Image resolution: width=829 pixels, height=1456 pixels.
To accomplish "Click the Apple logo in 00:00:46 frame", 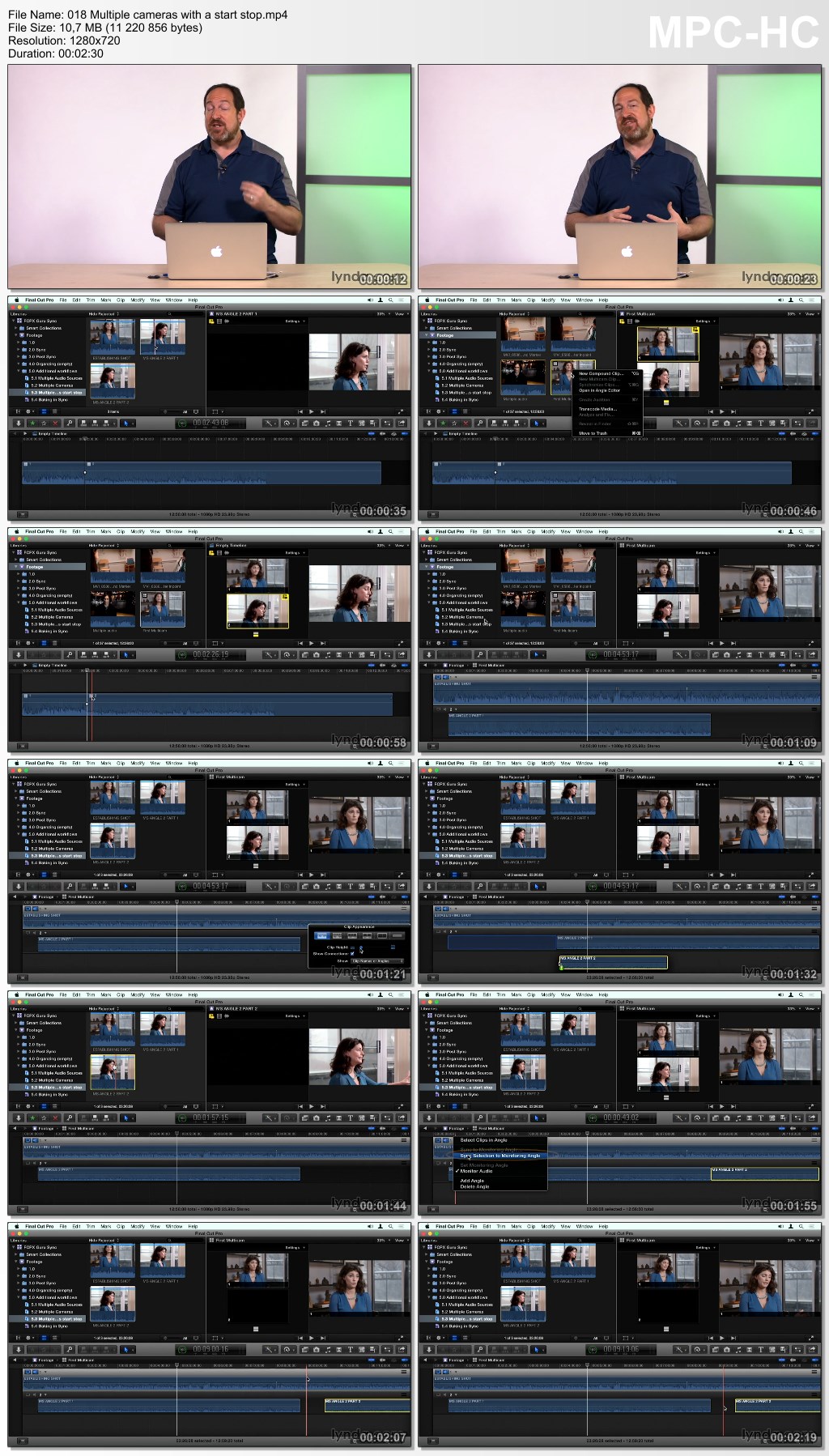I will [427, 300].
